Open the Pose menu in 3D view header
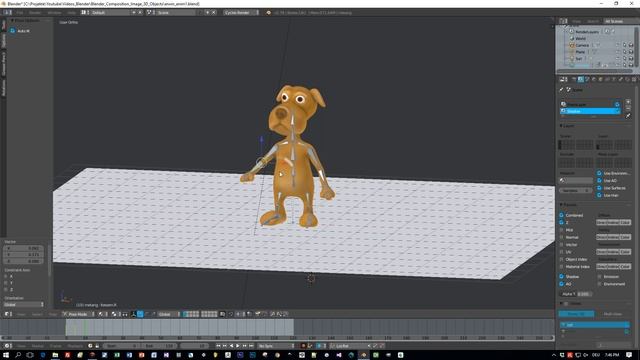The width and height of the screenshot is (640, 360). click(53, 314)
